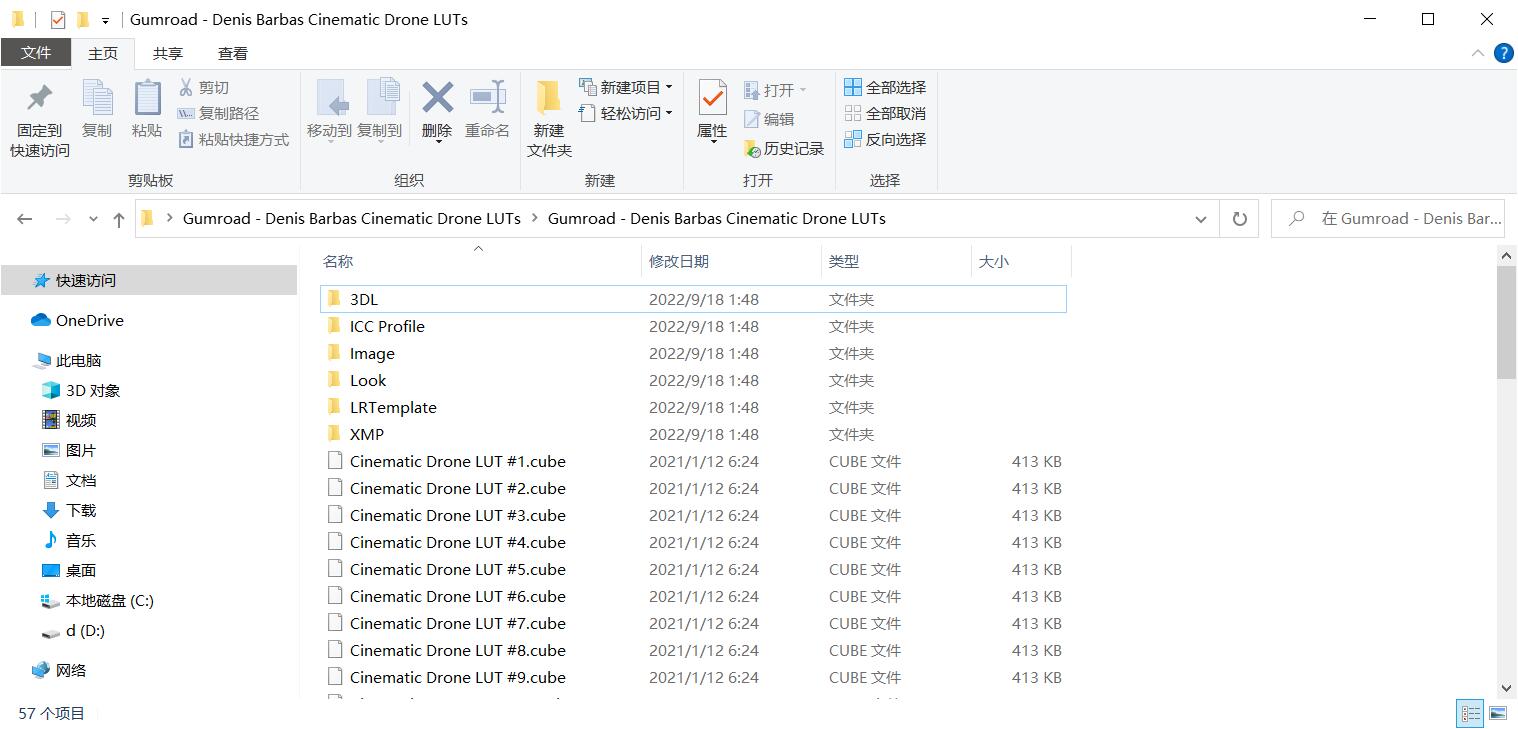This screenshot has width=1518, height=729.
Task: Switch to the 主页 ribbon tab
Action: coord(103,53)
